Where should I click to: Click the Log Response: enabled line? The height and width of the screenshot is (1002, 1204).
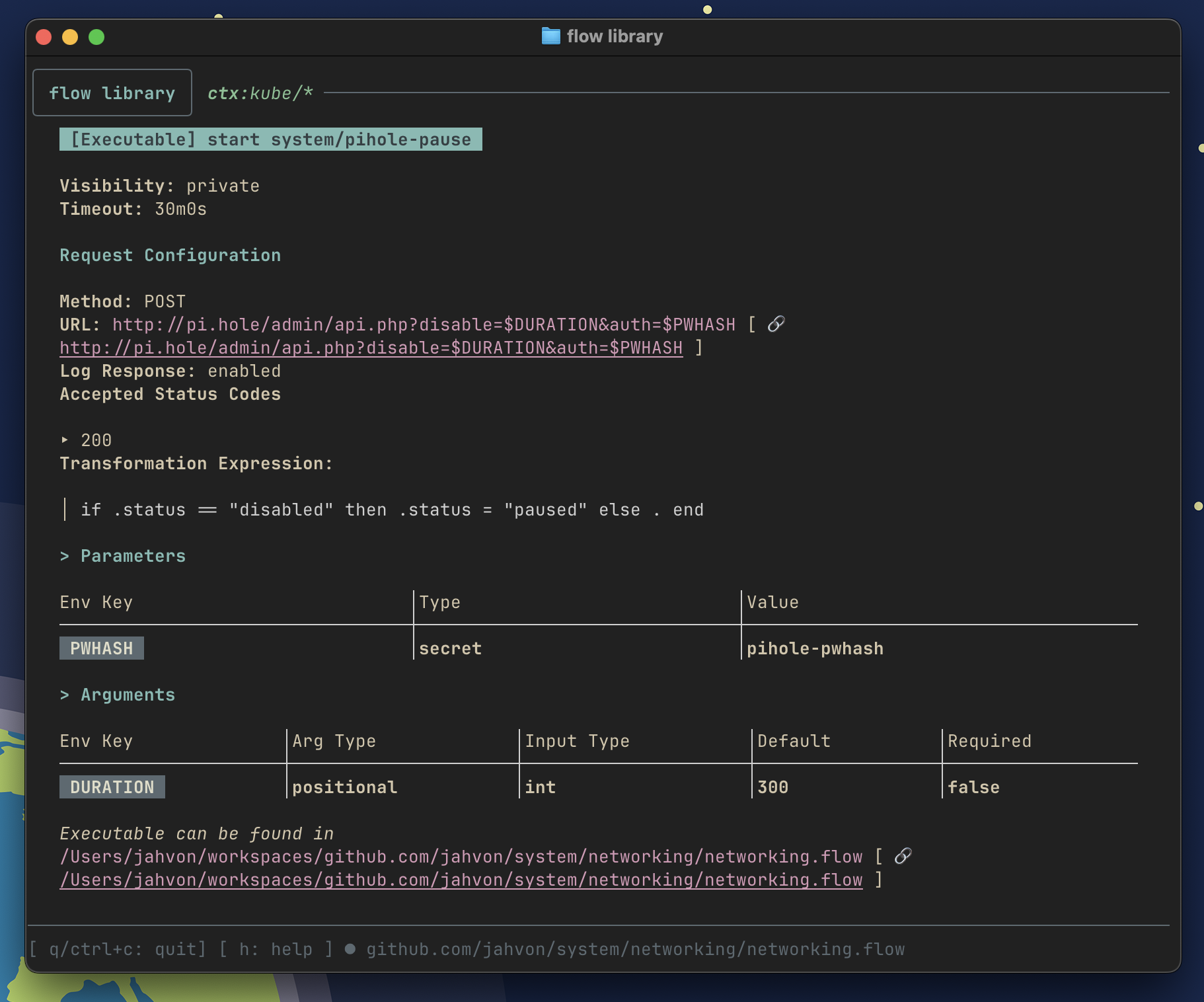(170, 371)
